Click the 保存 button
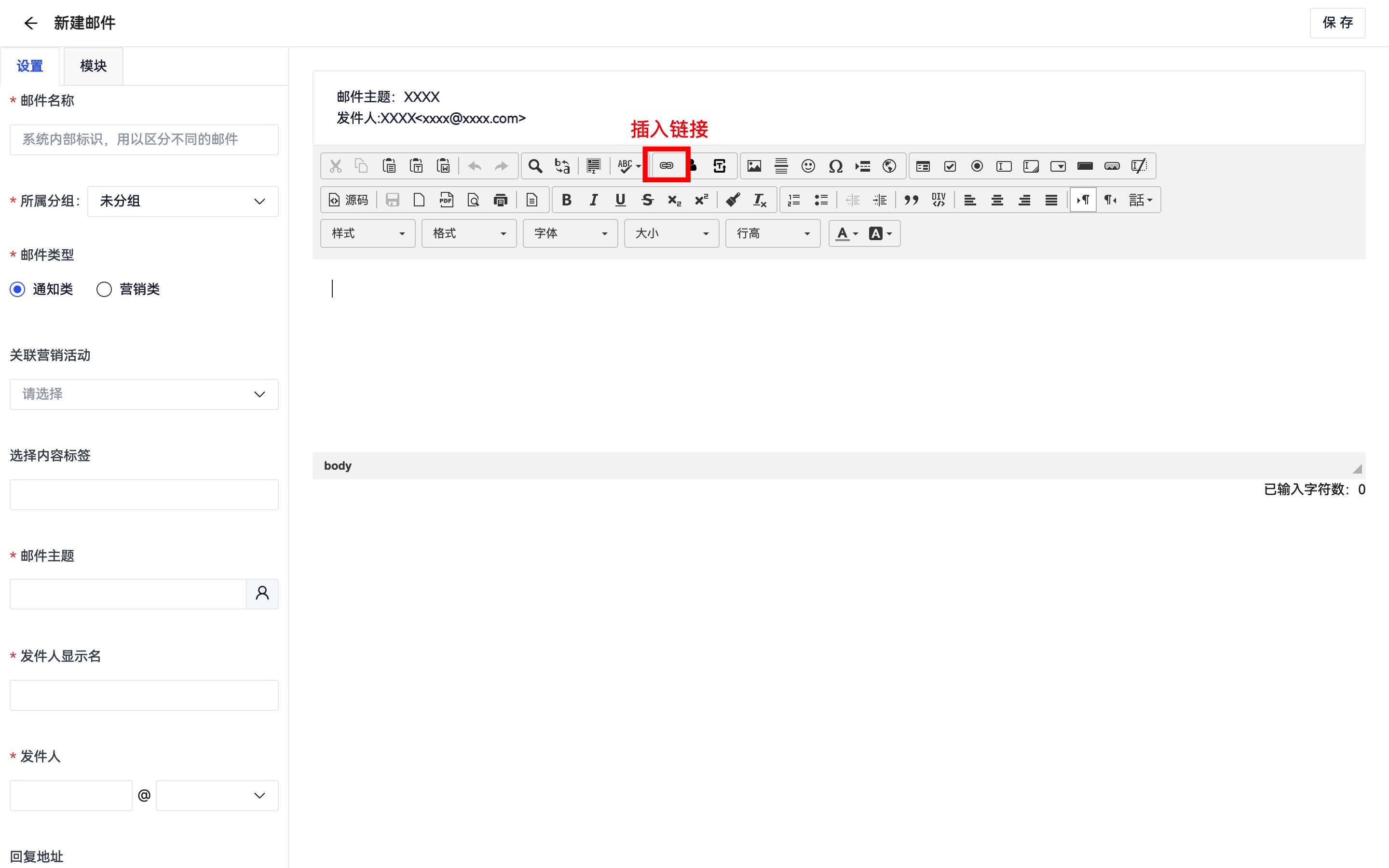 [x=1337, y=23]
